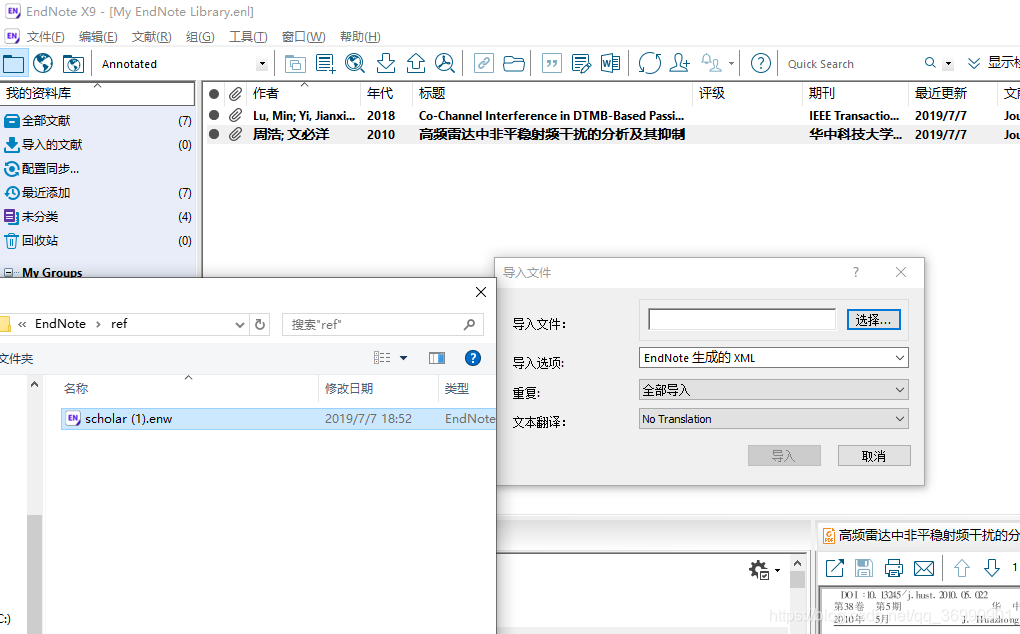Viewport: 1020px width, 634px height.
Task: Open 工具(T) menu
Action: [x=248, y=36]
